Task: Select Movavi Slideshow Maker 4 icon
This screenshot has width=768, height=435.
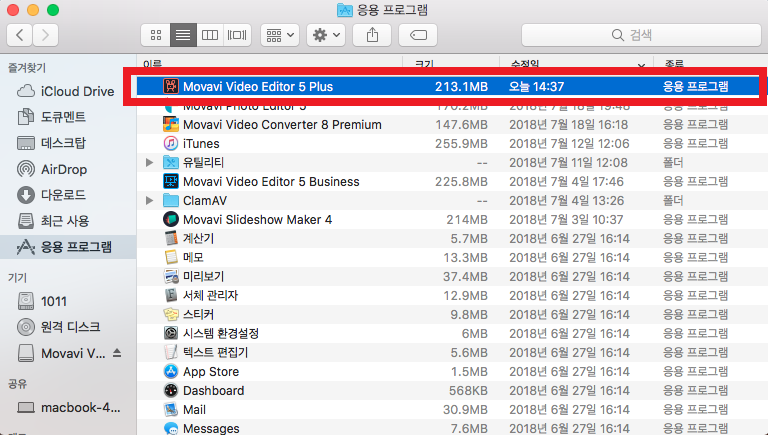Action: 170,219
